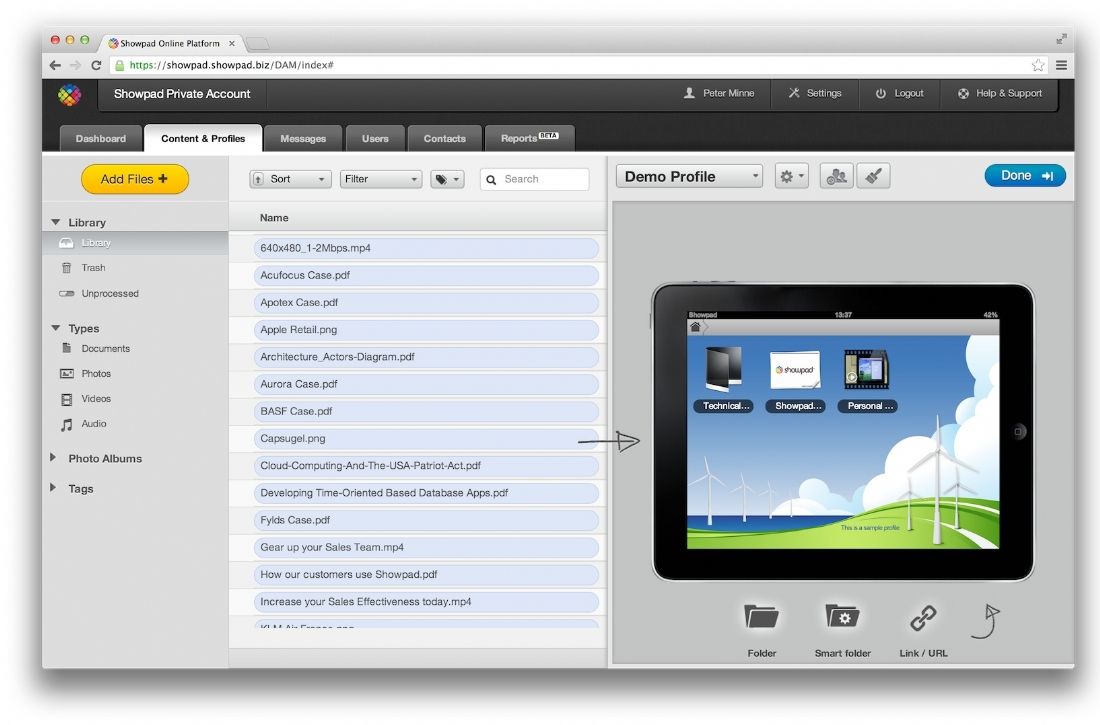Collapse the Types section triangle
This screenshot has width=1100, height=725.
(x=55, y=328)
